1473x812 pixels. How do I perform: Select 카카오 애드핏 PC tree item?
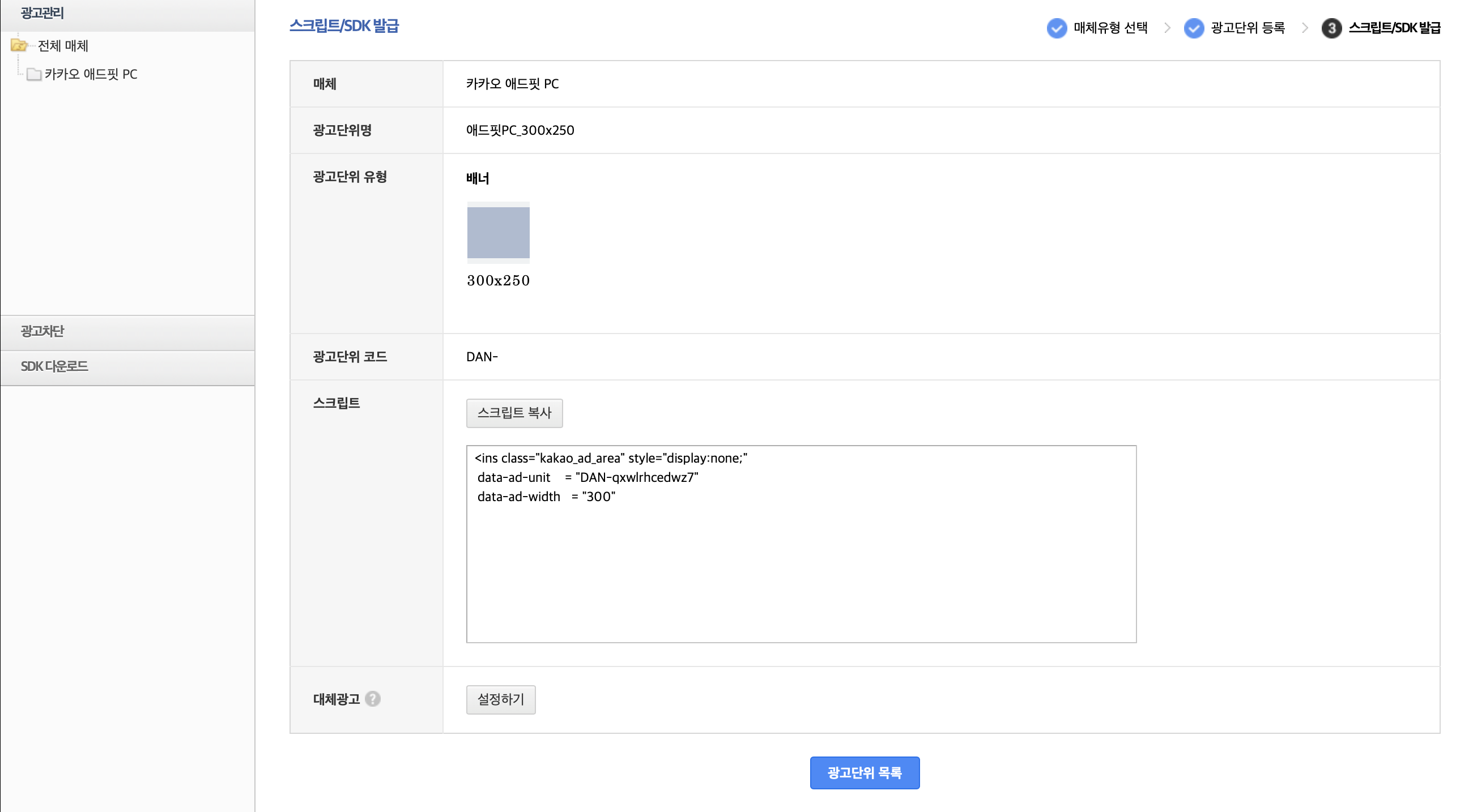click(x=91, y=74)
